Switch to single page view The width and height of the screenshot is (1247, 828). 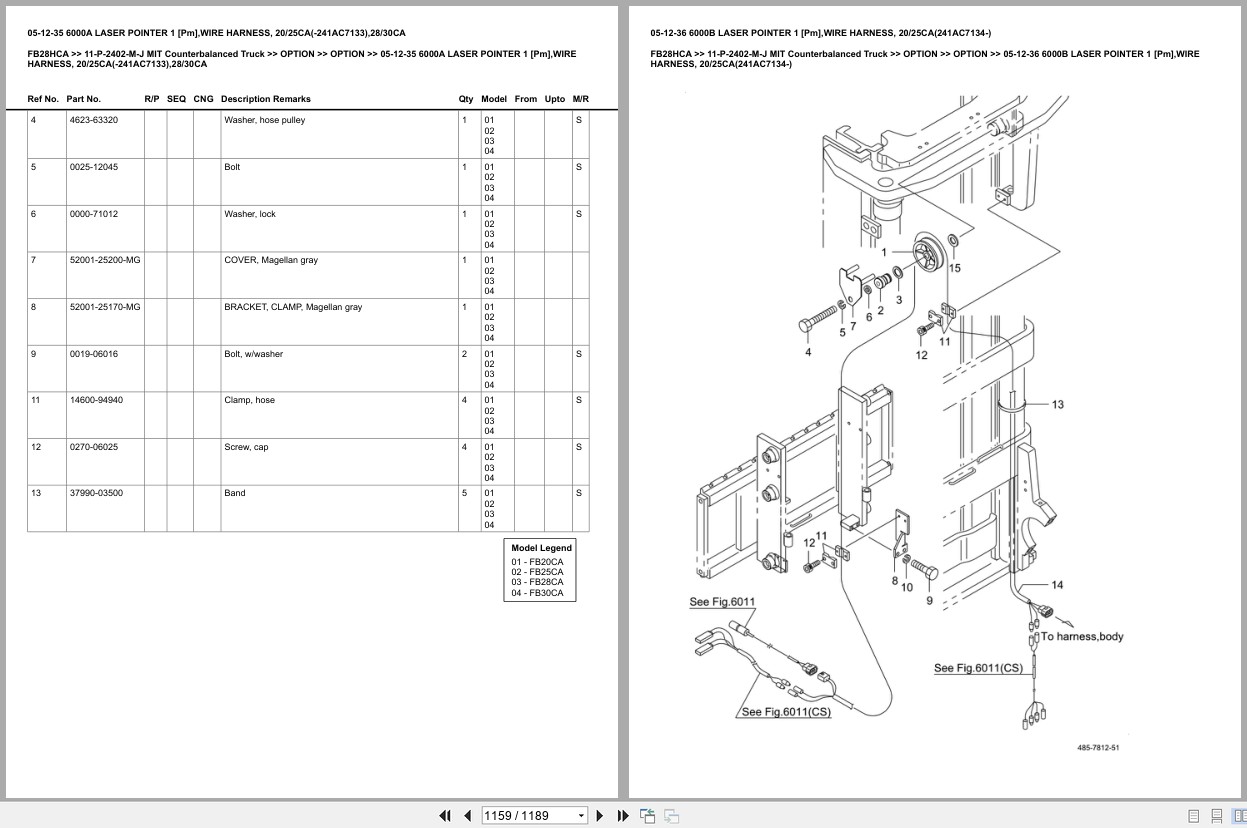pyautogui.click(x=1193, y=816)
